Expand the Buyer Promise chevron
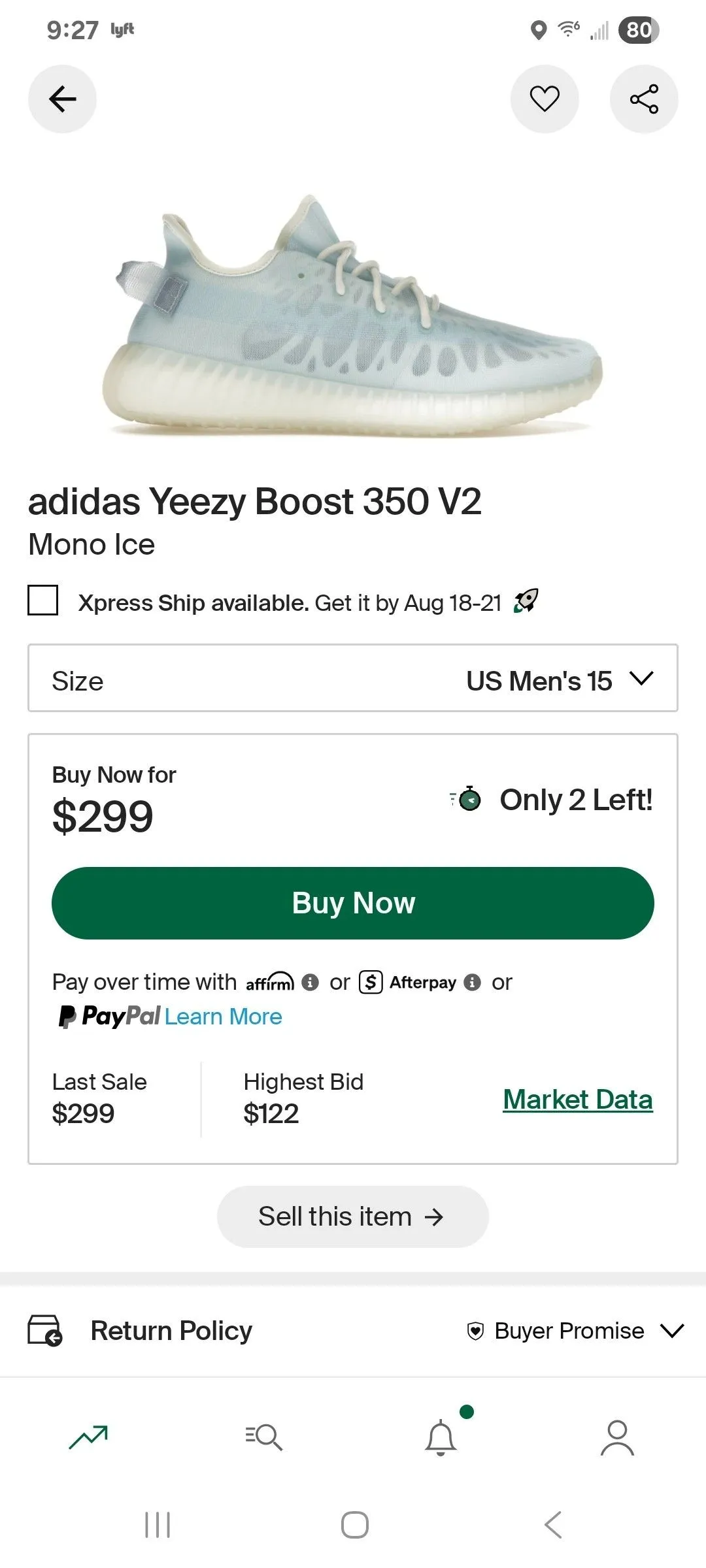Viewport: 706px width, 1568px height. [x=672, y=1330]
